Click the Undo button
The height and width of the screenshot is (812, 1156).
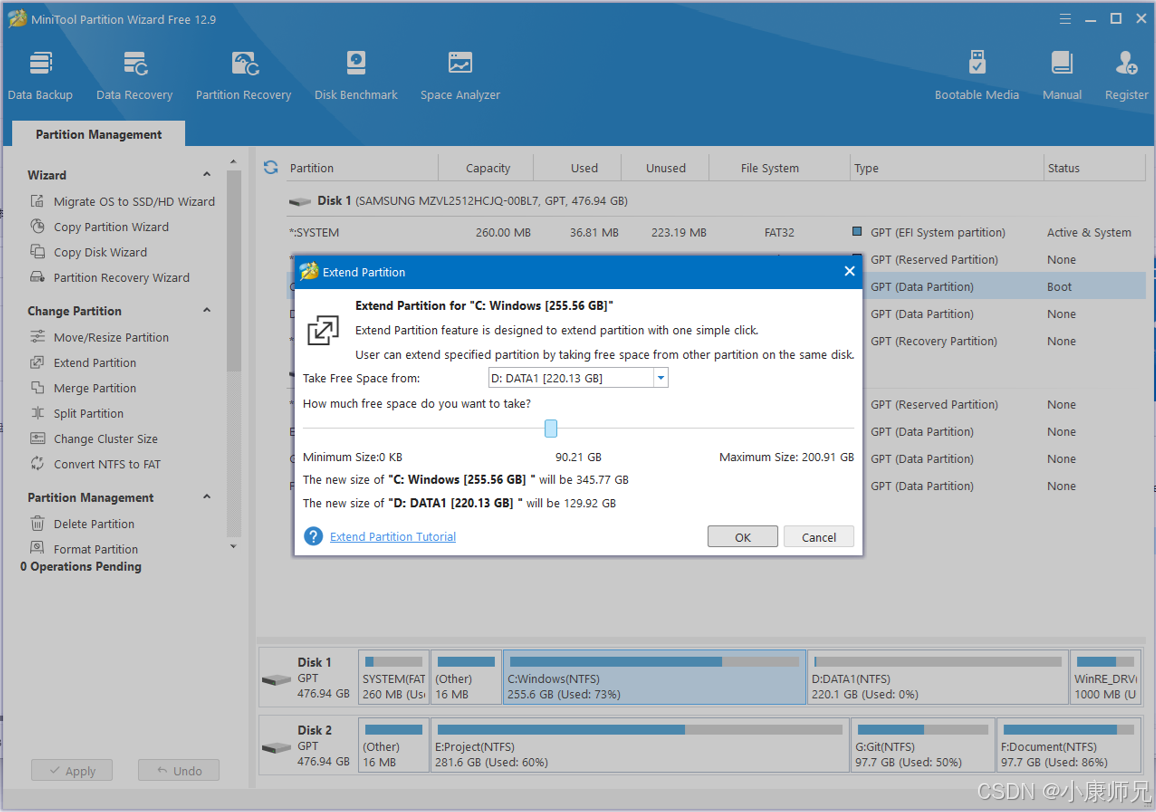pyautogui.click(x=178, y=771)
